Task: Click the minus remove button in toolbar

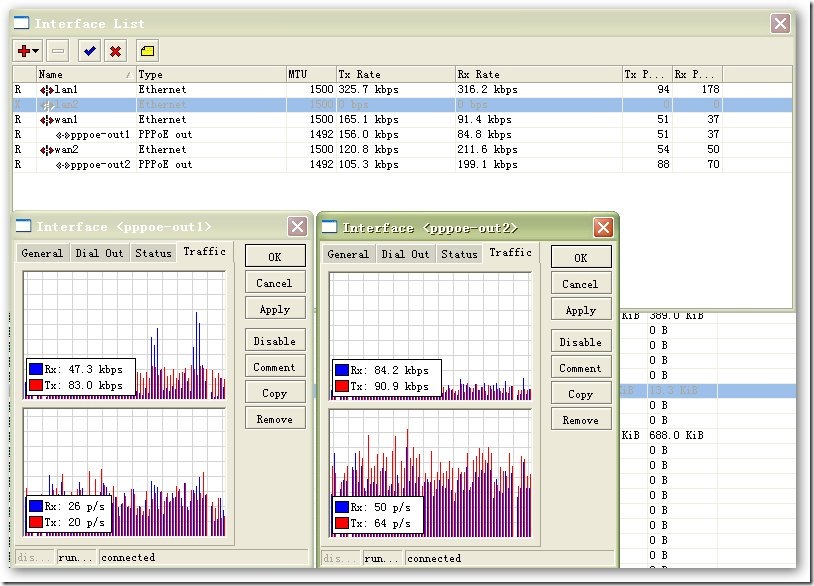Action: (x=58, y=51)
